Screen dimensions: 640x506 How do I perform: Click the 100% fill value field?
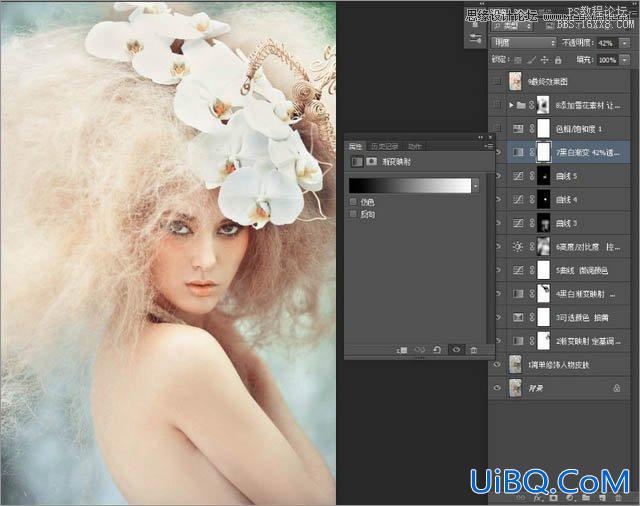tap(608, 60)
